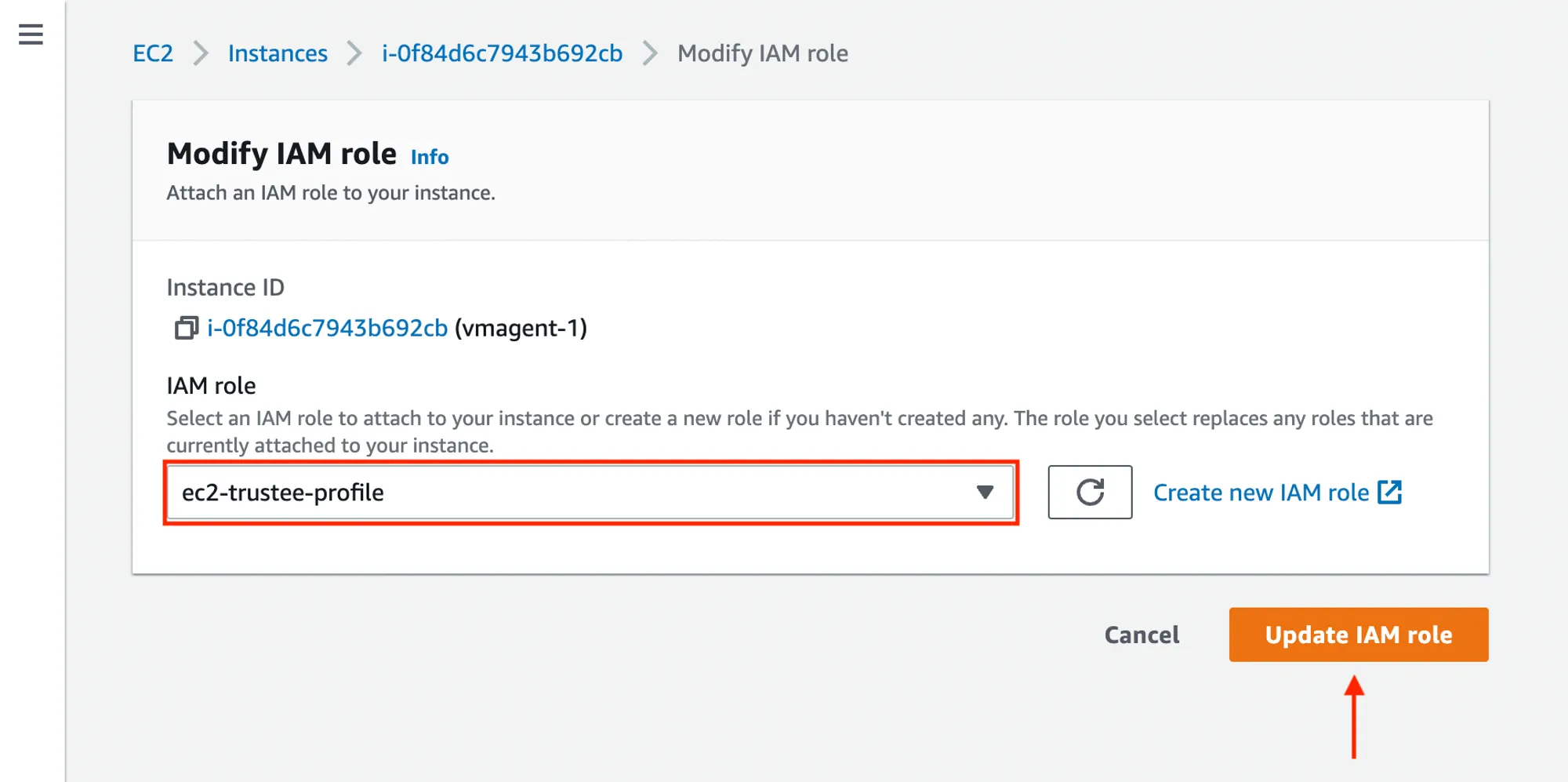Click the (vmagent-1) instance name text
This screenshot has width=1568, height=782.
(x=521, y=328)
